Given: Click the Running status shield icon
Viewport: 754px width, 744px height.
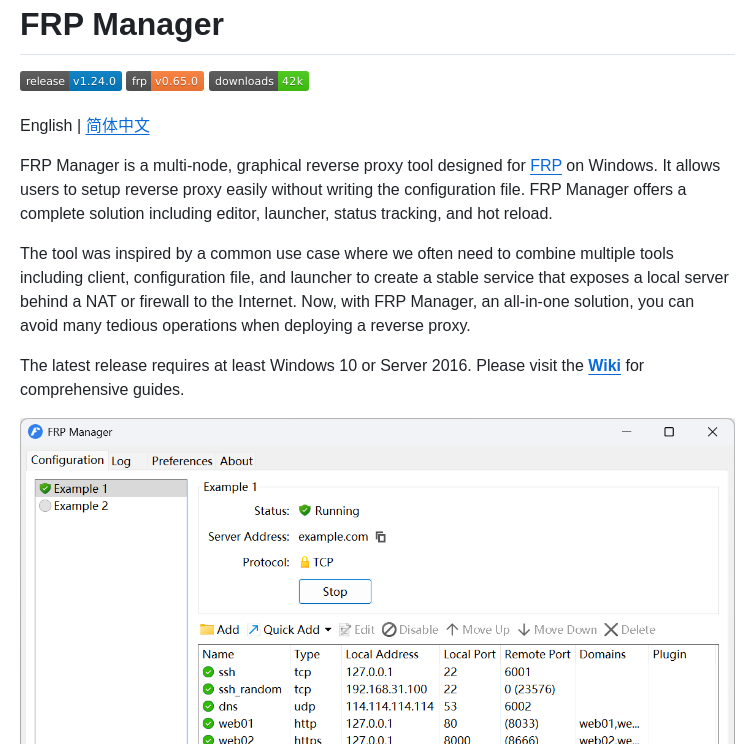Looking at the screenshot, I should (304, 510).
